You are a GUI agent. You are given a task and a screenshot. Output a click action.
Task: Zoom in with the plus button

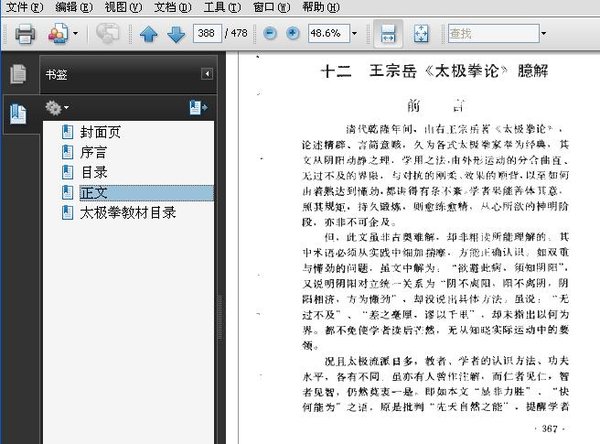293,33
